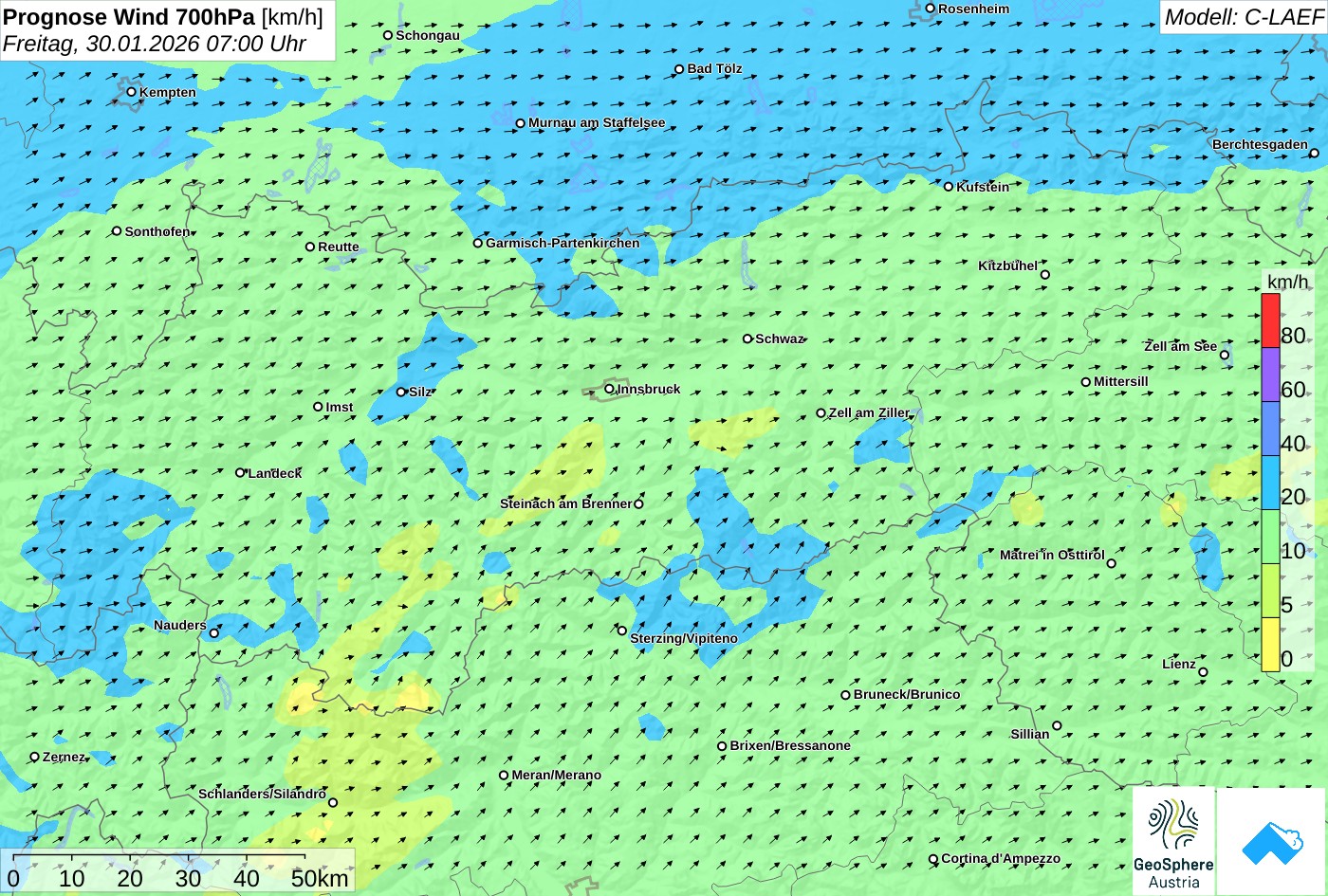Click the blue cloud logo icon
This screenshot has width=1328, height=896.
(x=1272, y=841)
